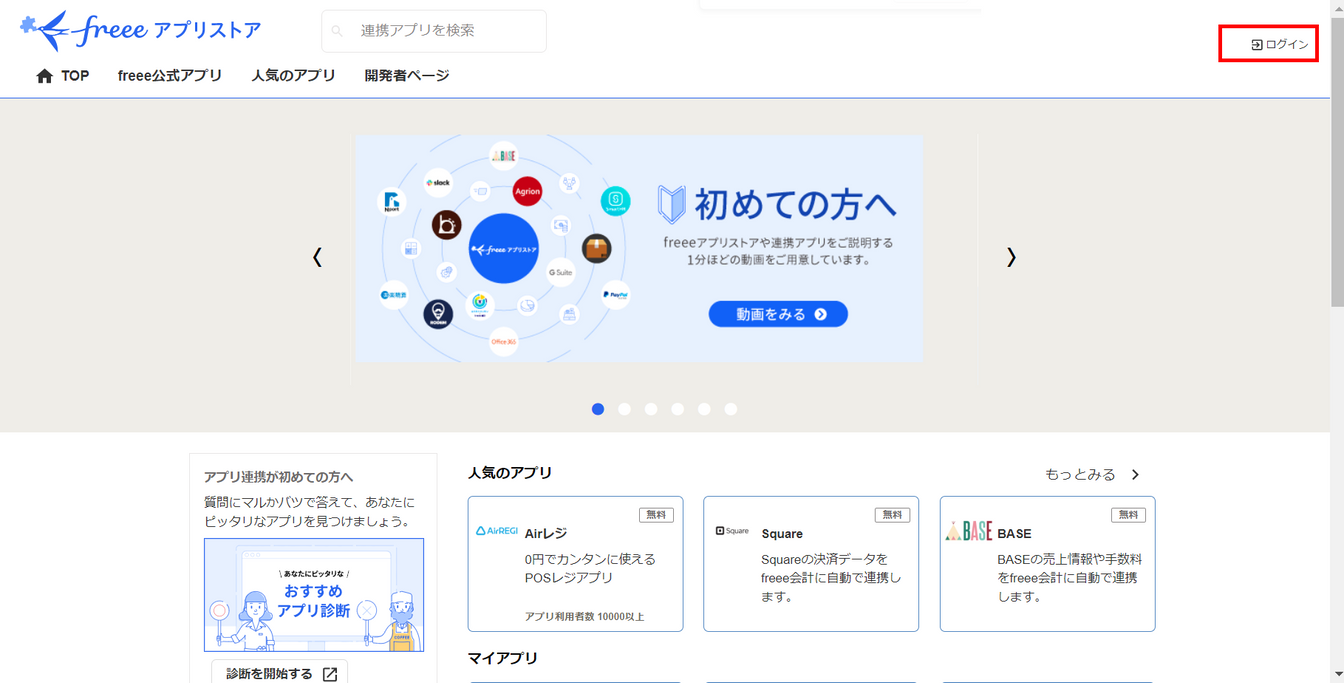
Task: Open the TOP home navigation item
Action: tap(62, 76)
